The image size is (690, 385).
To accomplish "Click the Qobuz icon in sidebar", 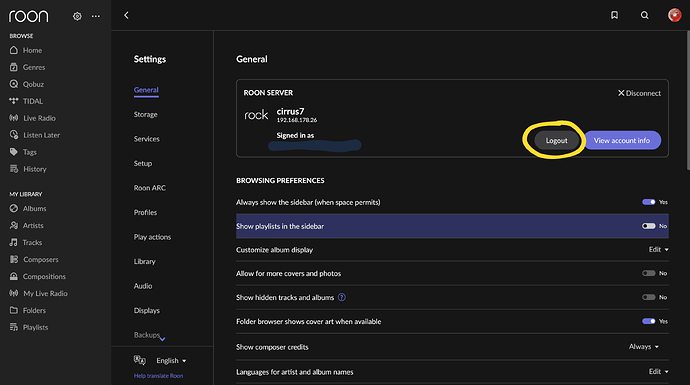I will pos(14,84).
